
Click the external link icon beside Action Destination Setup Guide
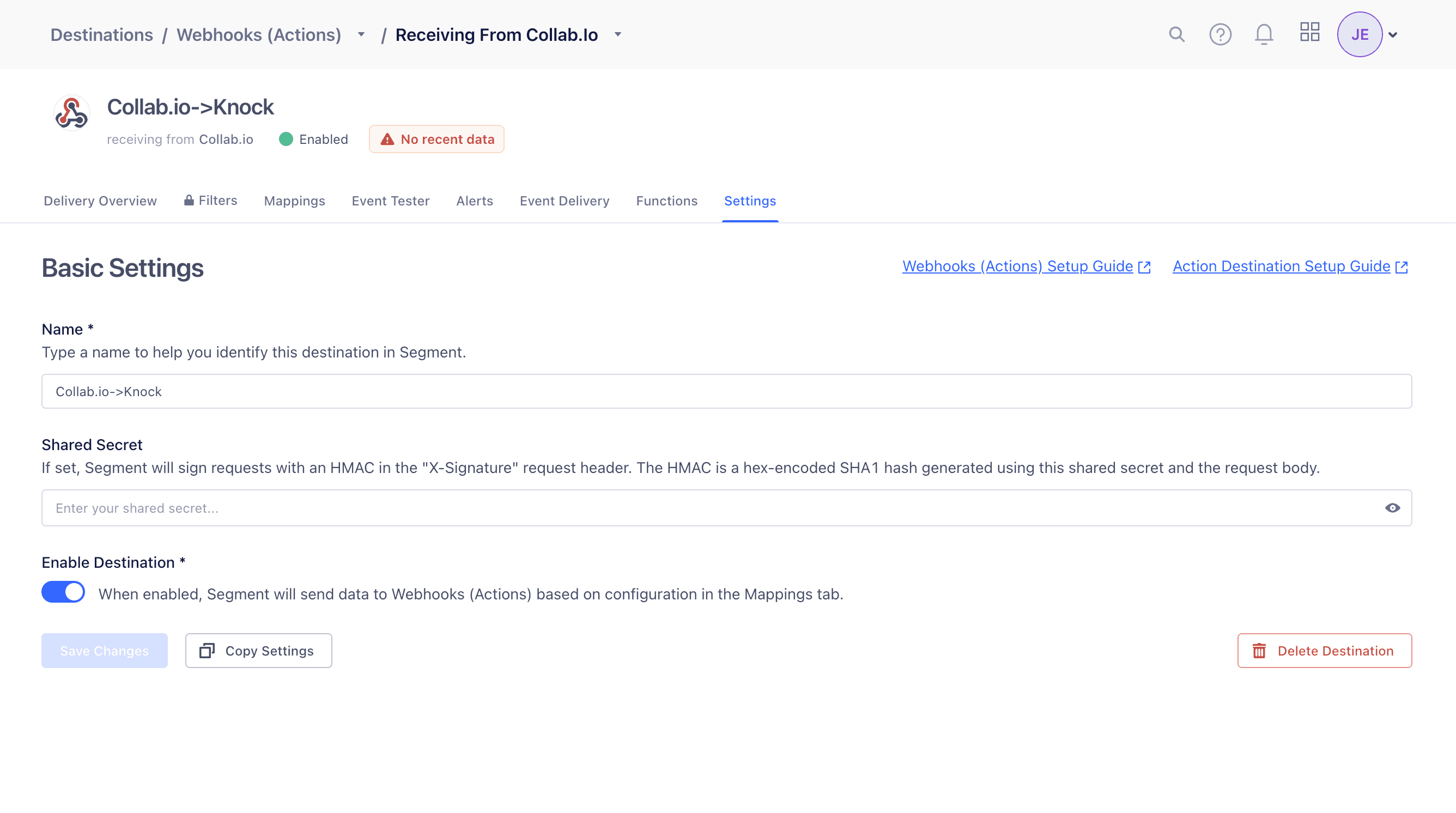1402,267
